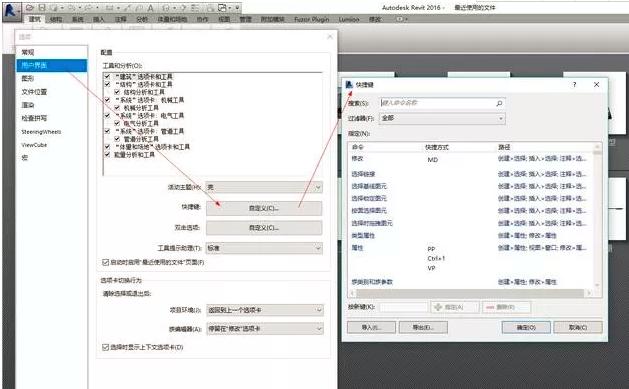This screenshot has width=629, height=389.
Task: Click the Text 'A' icon in quick access toolbar
Action: click(x=150, y=8)
